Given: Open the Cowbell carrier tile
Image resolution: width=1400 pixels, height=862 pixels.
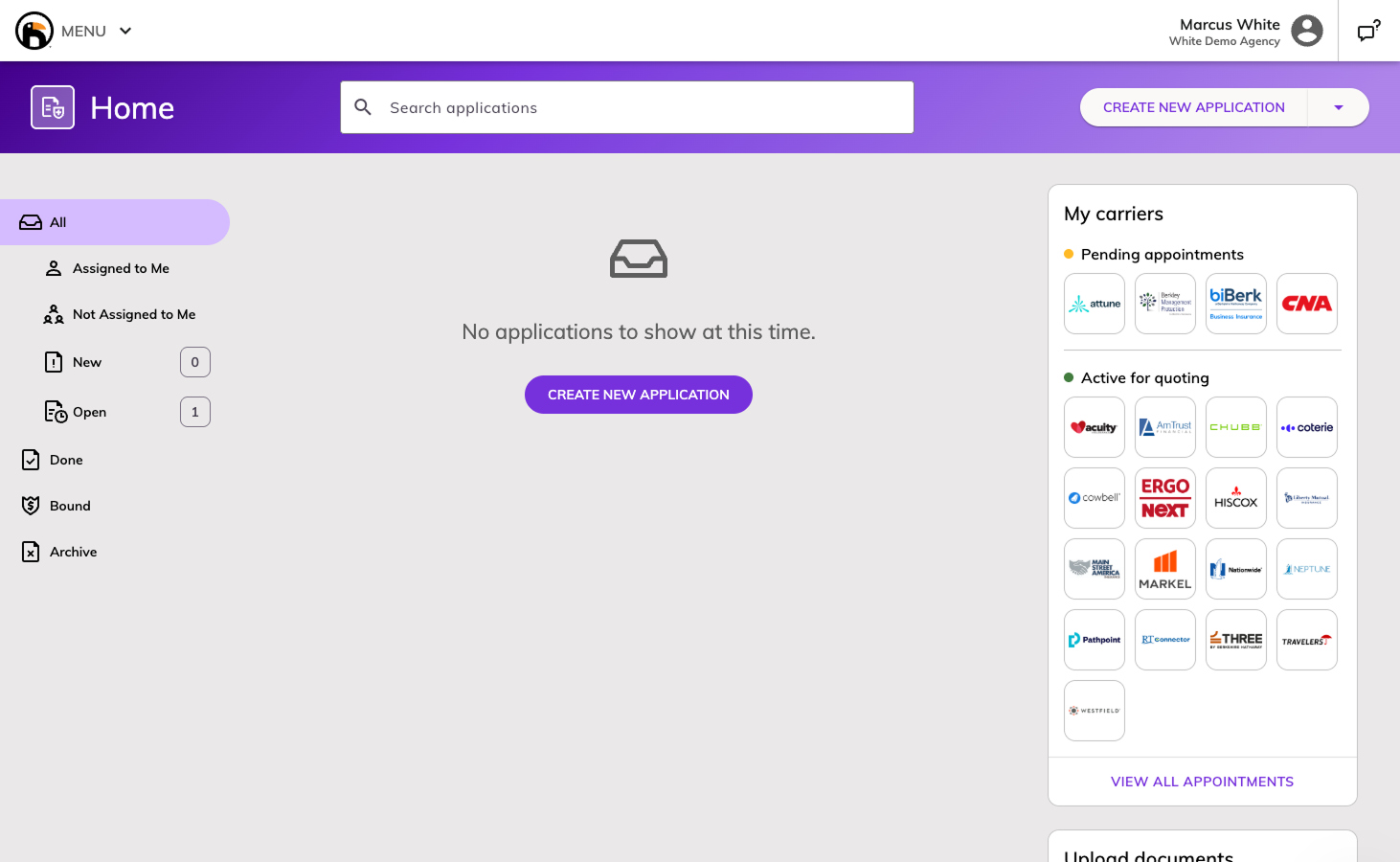Looking at the screenshot, I should tap(1095, 498).
